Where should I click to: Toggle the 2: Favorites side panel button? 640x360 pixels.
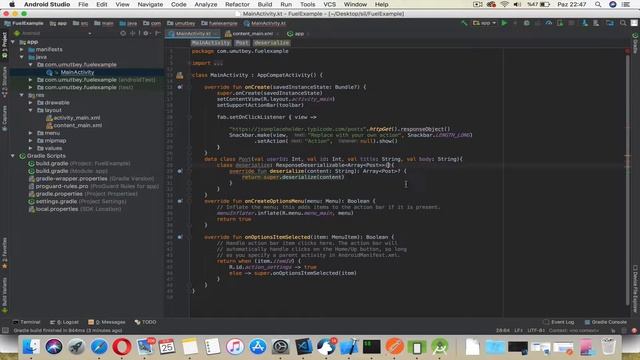[4, 253]
